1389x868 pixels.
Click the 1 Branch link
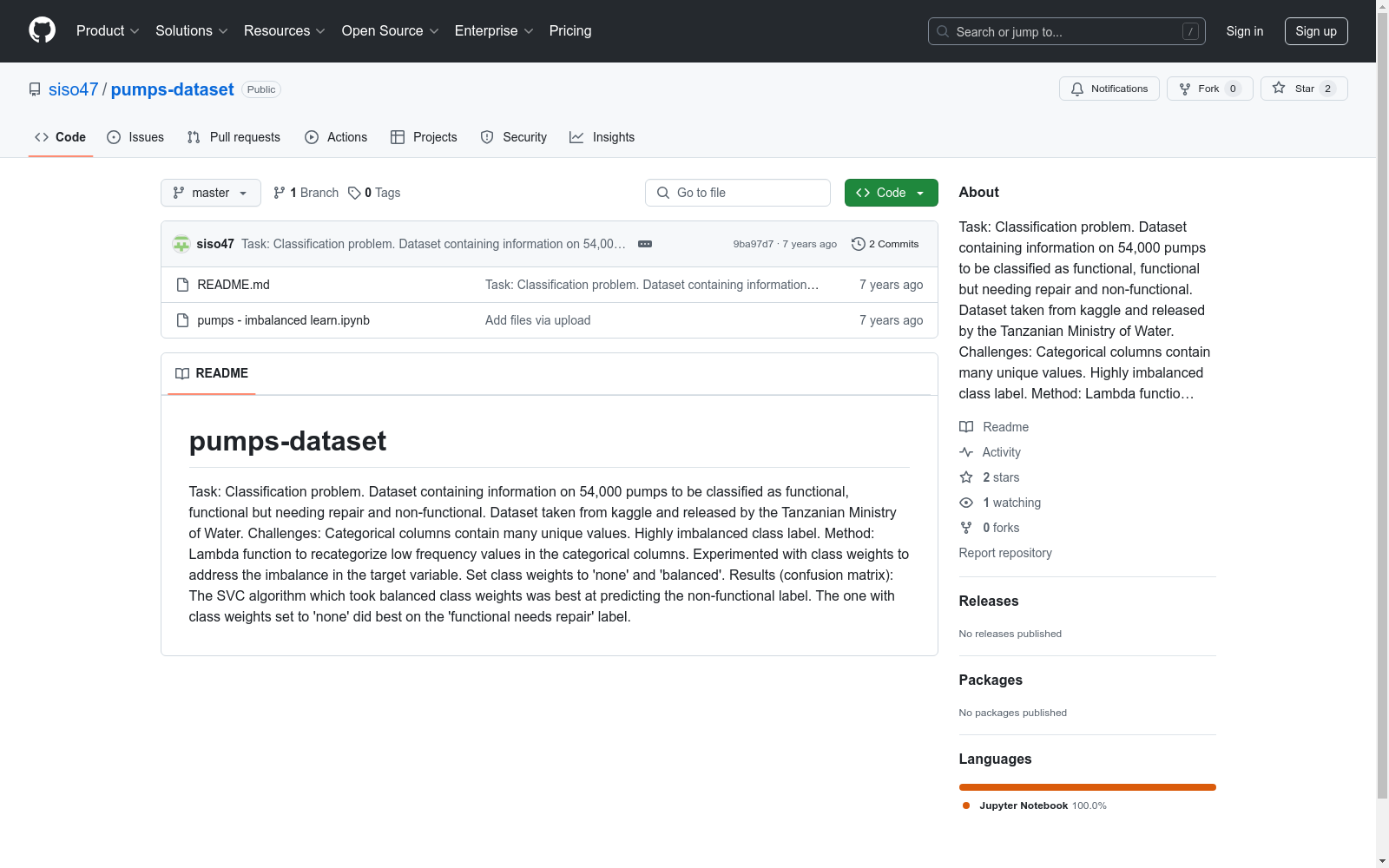coord(306,193)
